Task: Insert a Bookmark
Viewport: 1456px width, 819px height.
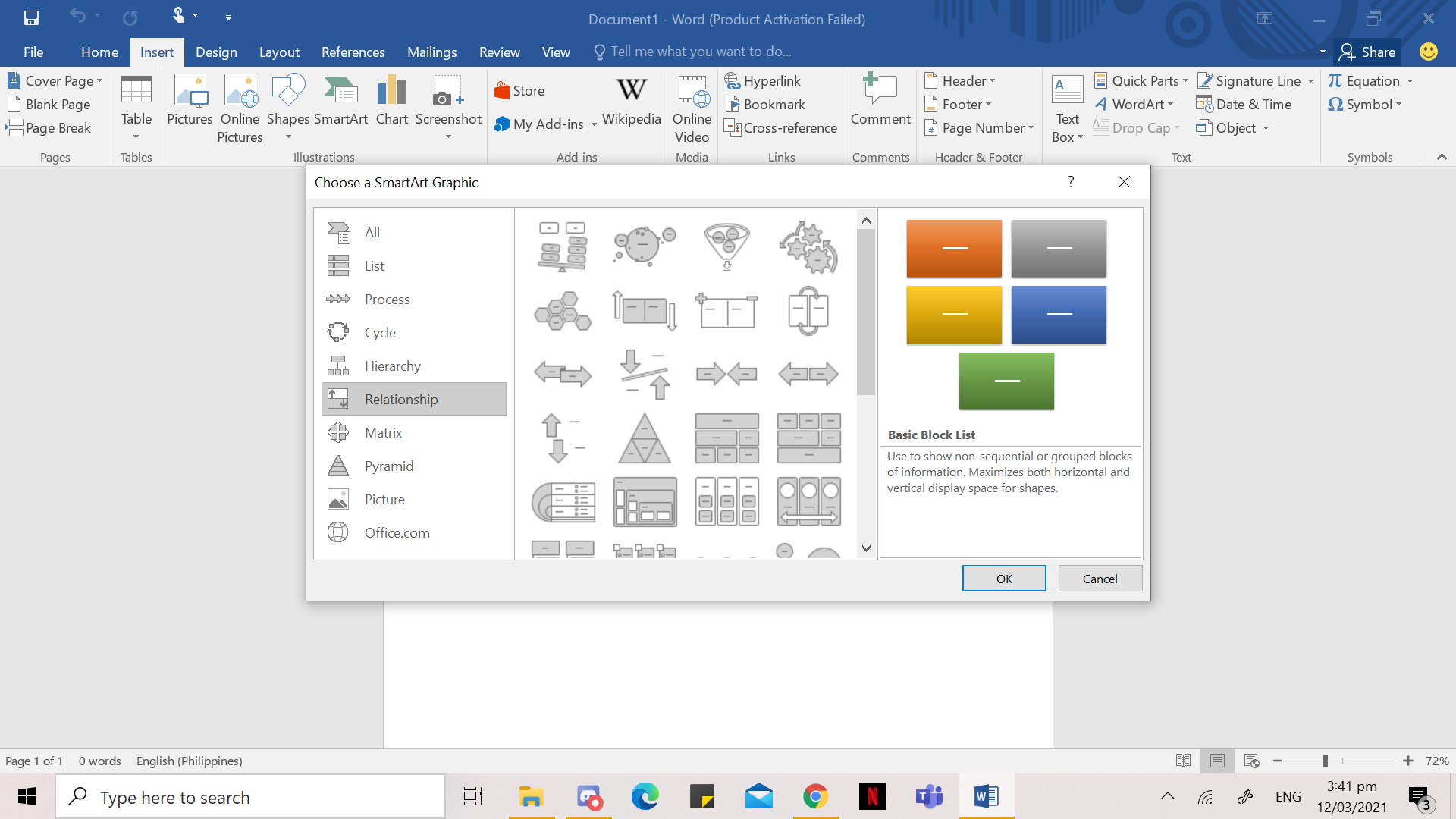Action: point(765,104)
